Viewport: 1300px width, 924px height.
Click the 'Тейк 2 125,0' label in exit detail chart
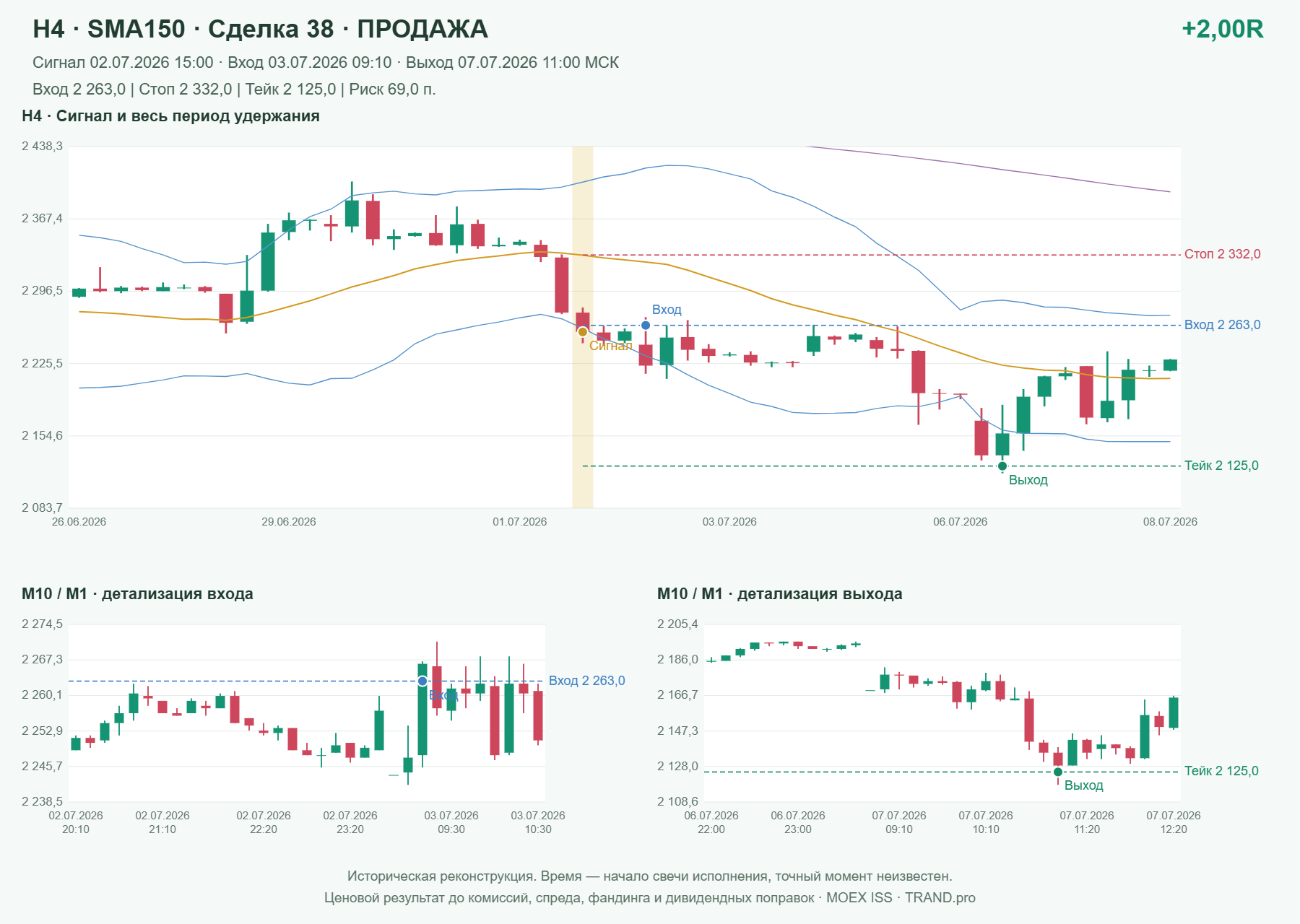(1221, 771)
